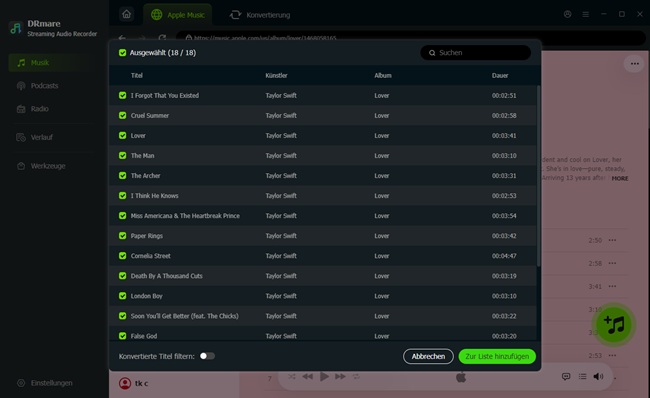Click the music.apple.com URL bar
Viewport: 650px width, 398px height.
click(x=410, y=38)
